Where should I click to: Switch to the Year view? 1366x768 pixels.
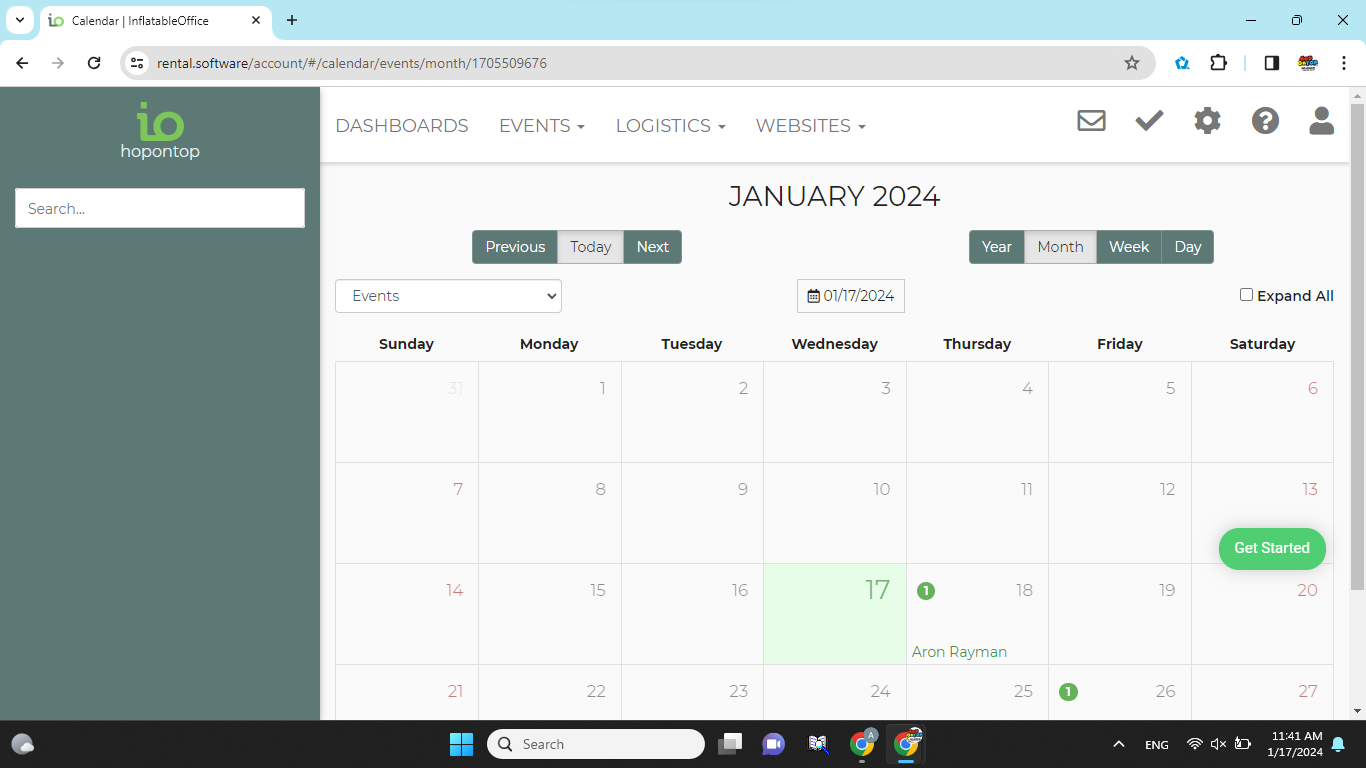(996, 247)
